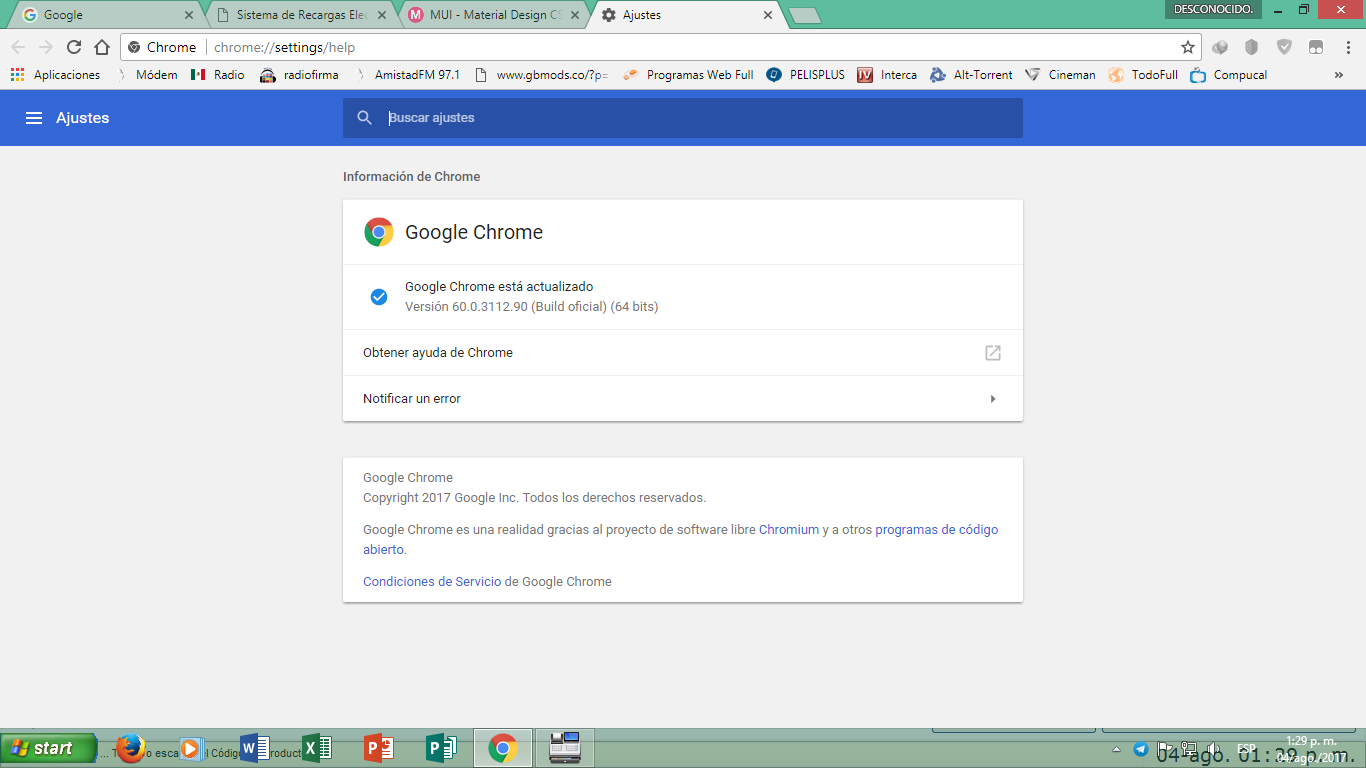Open the PELISPLUS bookmark
This screenshot has width=1366, height=768.
pyautogui.click(x=806, y=75)
